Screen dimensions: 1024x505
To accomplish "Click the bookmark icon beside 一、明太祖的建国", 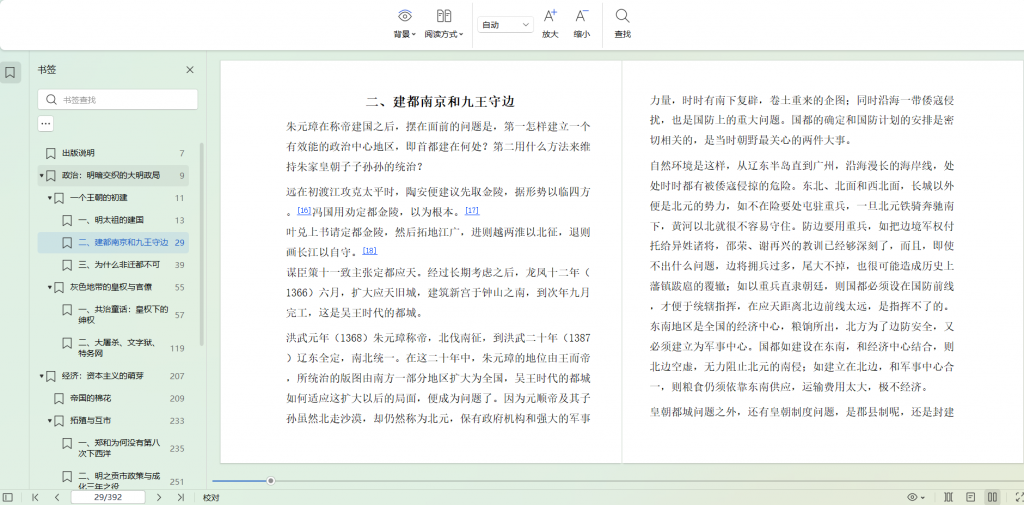I will (67, 220).
